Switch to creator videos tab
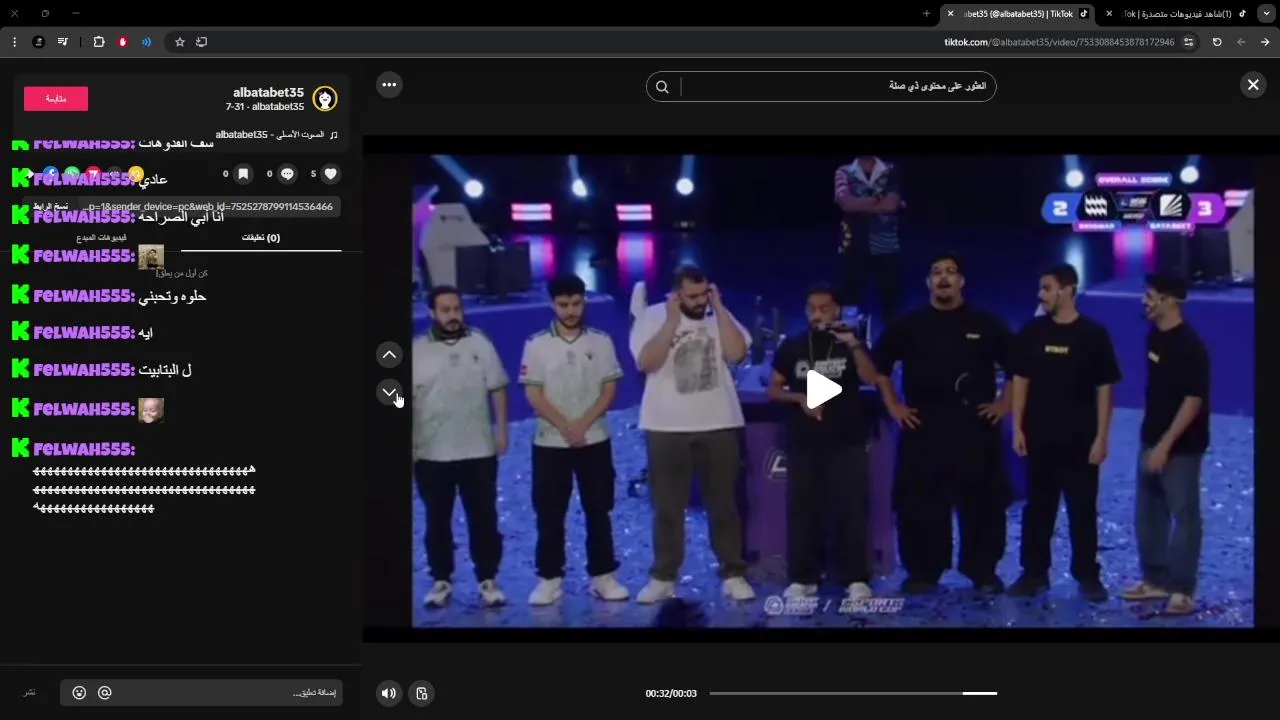 (x=101, y=238)
